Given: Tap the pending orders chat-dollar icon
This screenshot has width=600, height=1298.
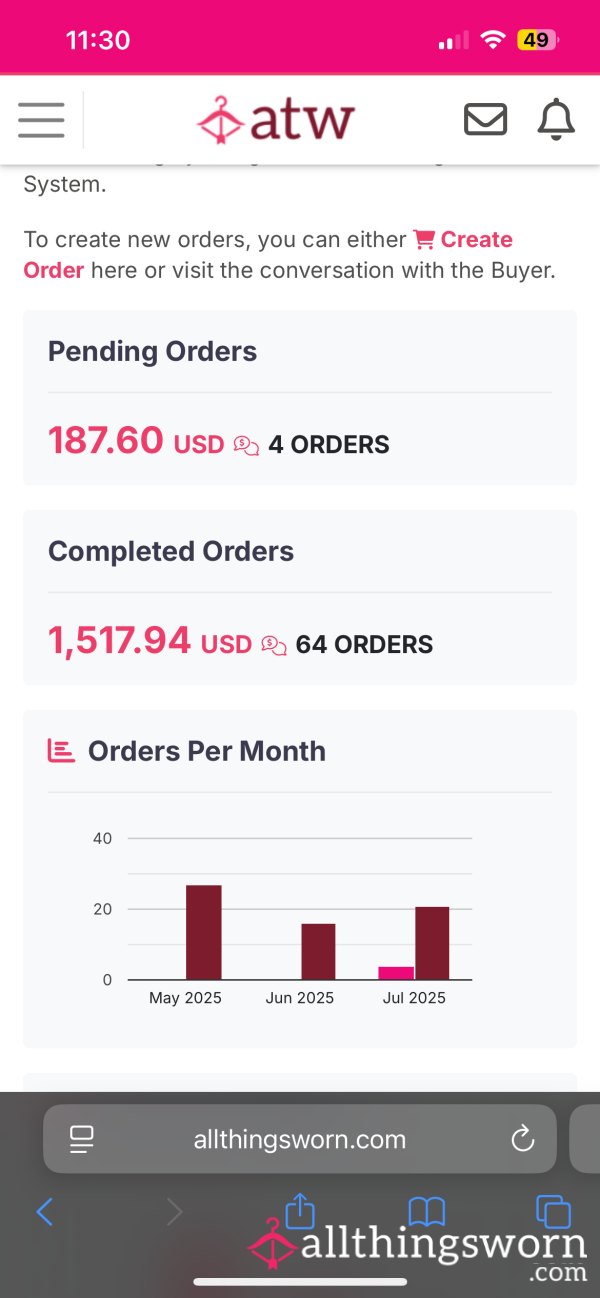Looking at the screenshot, I should tap(246, 445).
